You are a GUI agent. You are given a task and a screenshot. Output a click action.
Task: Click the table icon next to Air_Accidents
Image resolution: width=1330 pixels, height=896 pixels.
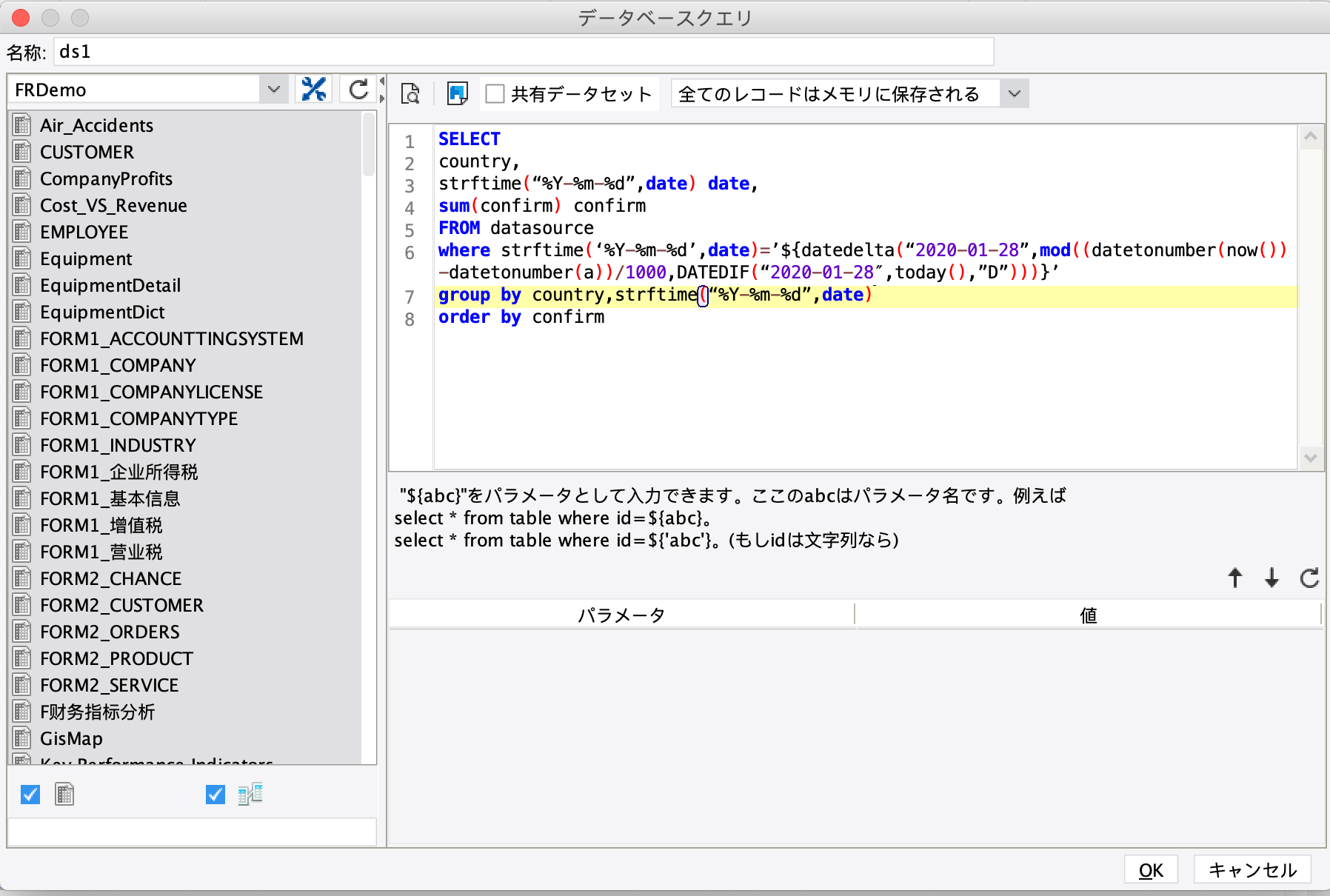(x=22, y=124)
